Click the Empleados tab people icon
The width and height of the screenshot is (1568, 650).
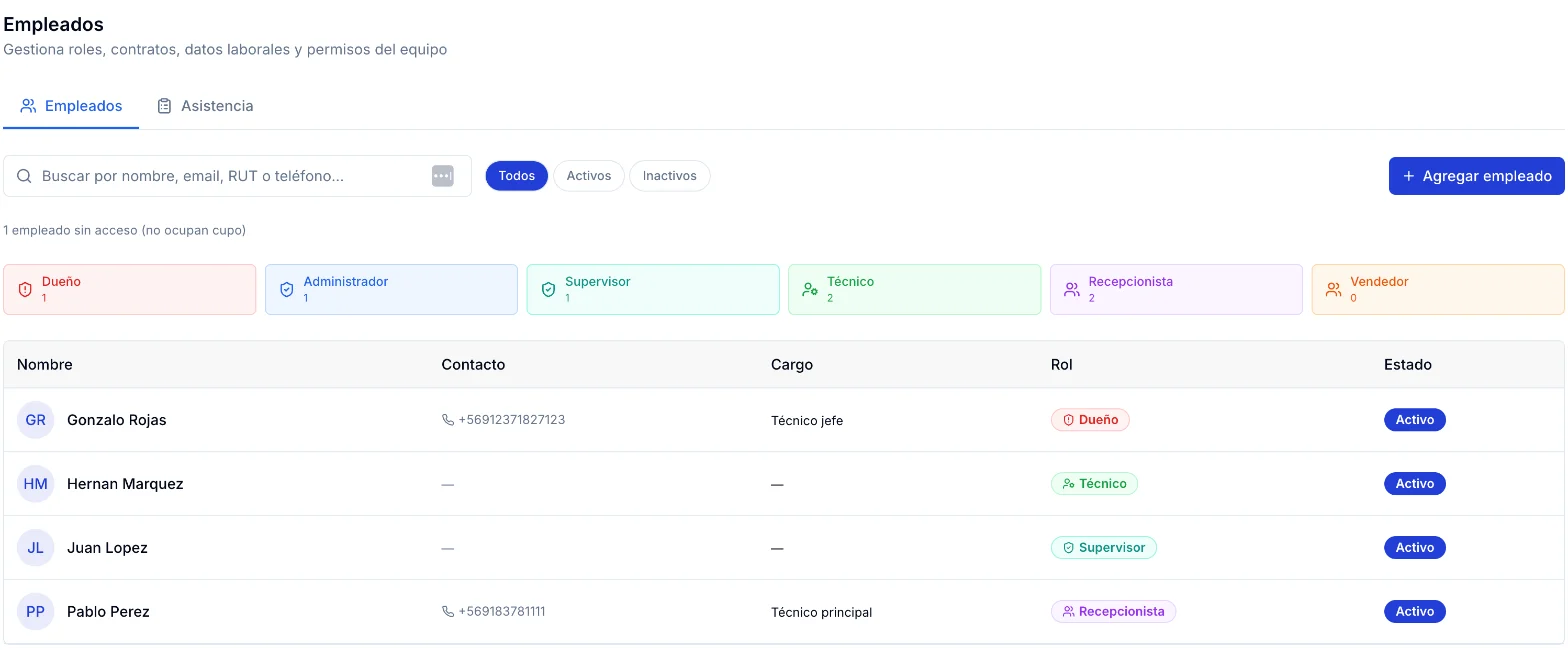point(28,106)
